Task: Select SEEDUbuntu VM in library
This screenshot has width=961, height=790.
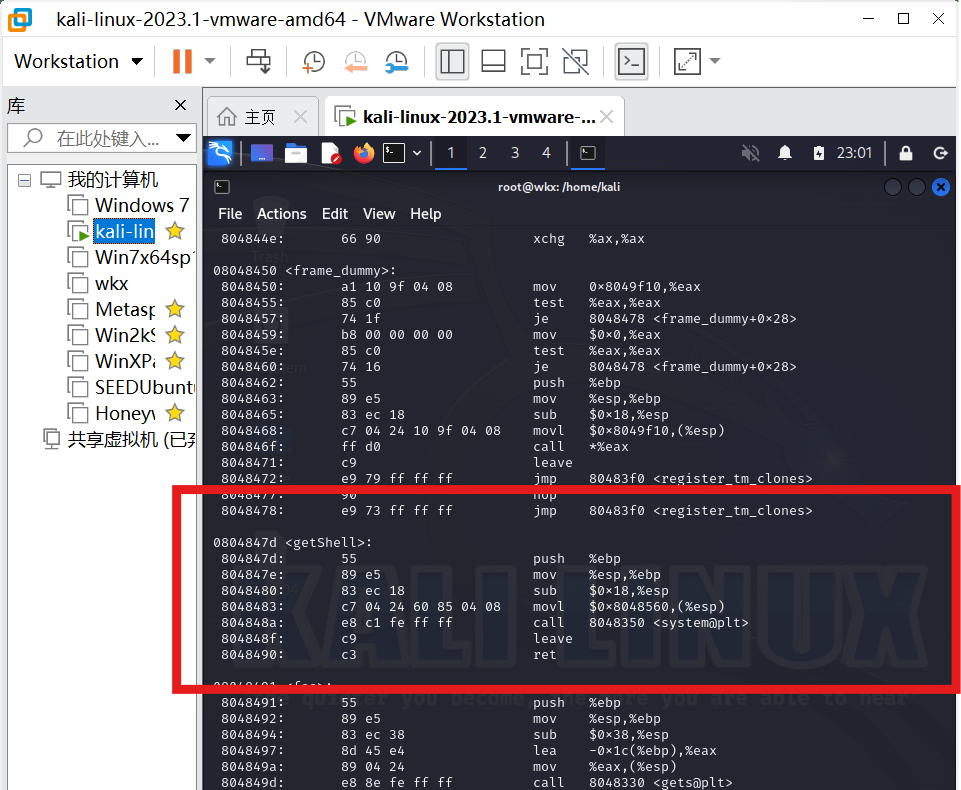Action: 131,387
